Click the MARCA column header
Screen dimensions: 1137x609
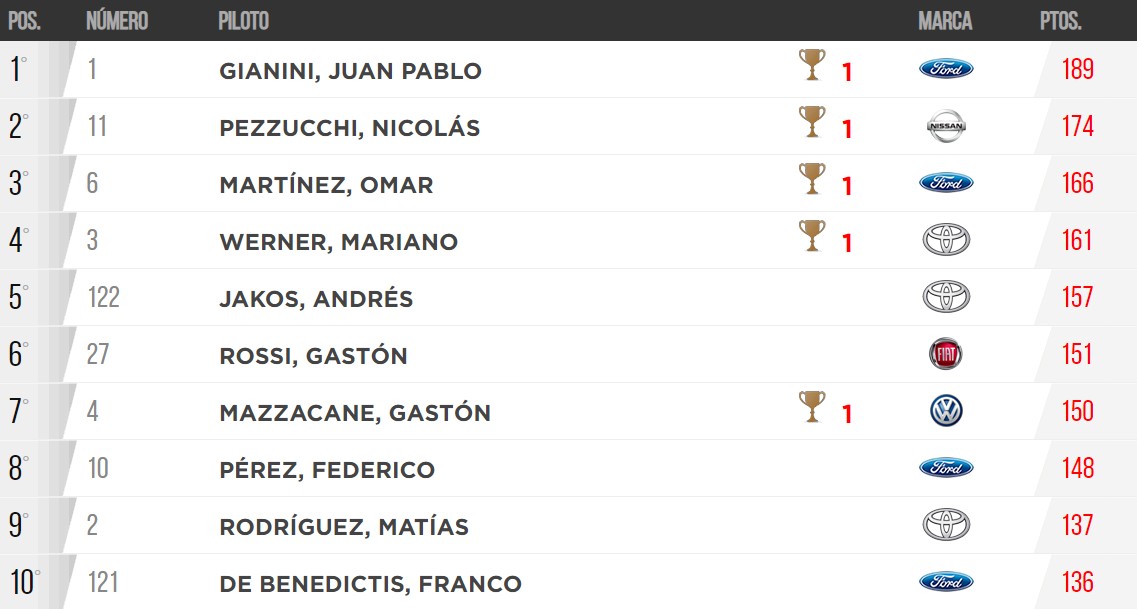point(946,20)
